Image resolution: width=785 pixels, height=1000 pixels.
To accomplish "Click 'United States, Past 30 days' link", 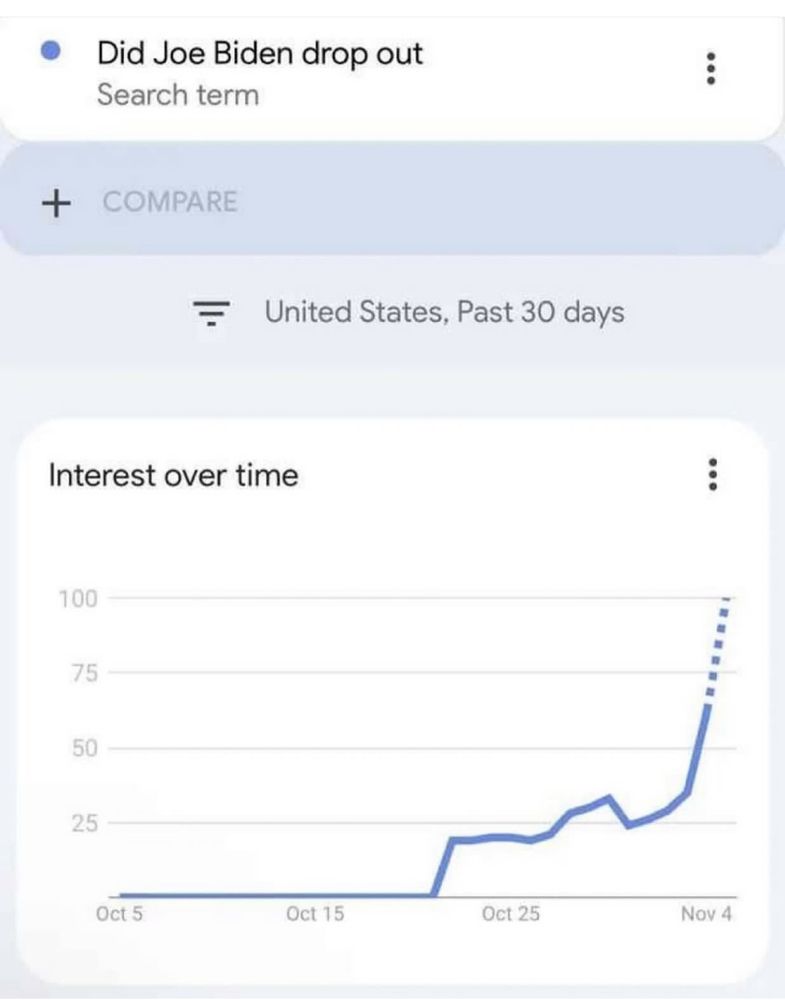I will click(x=447, y=312).
